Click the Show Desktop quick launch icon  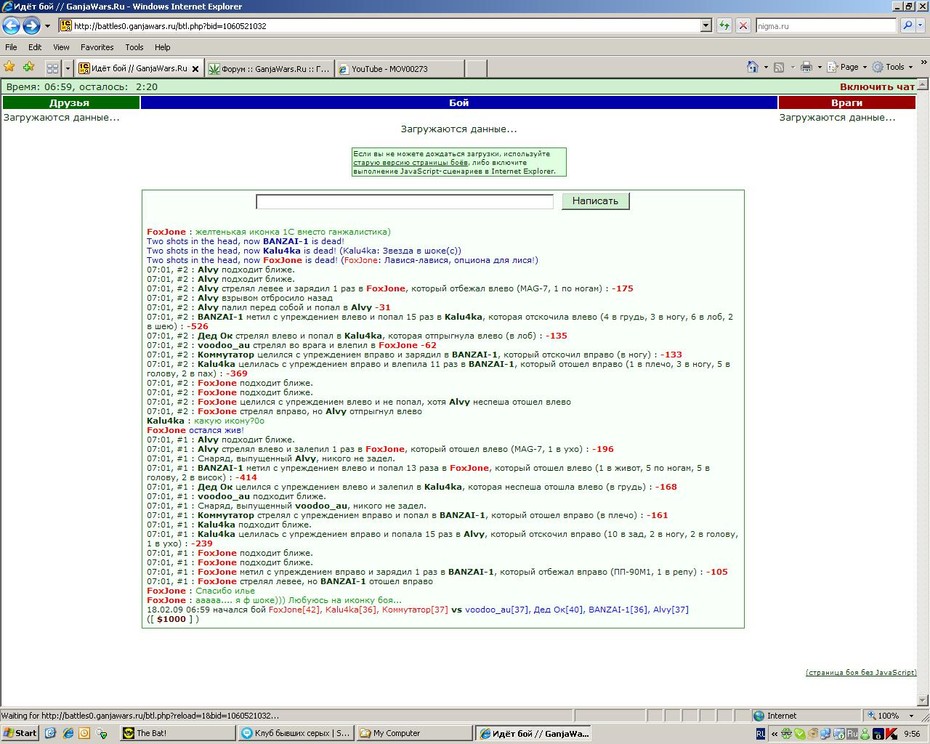pos(50,733)
